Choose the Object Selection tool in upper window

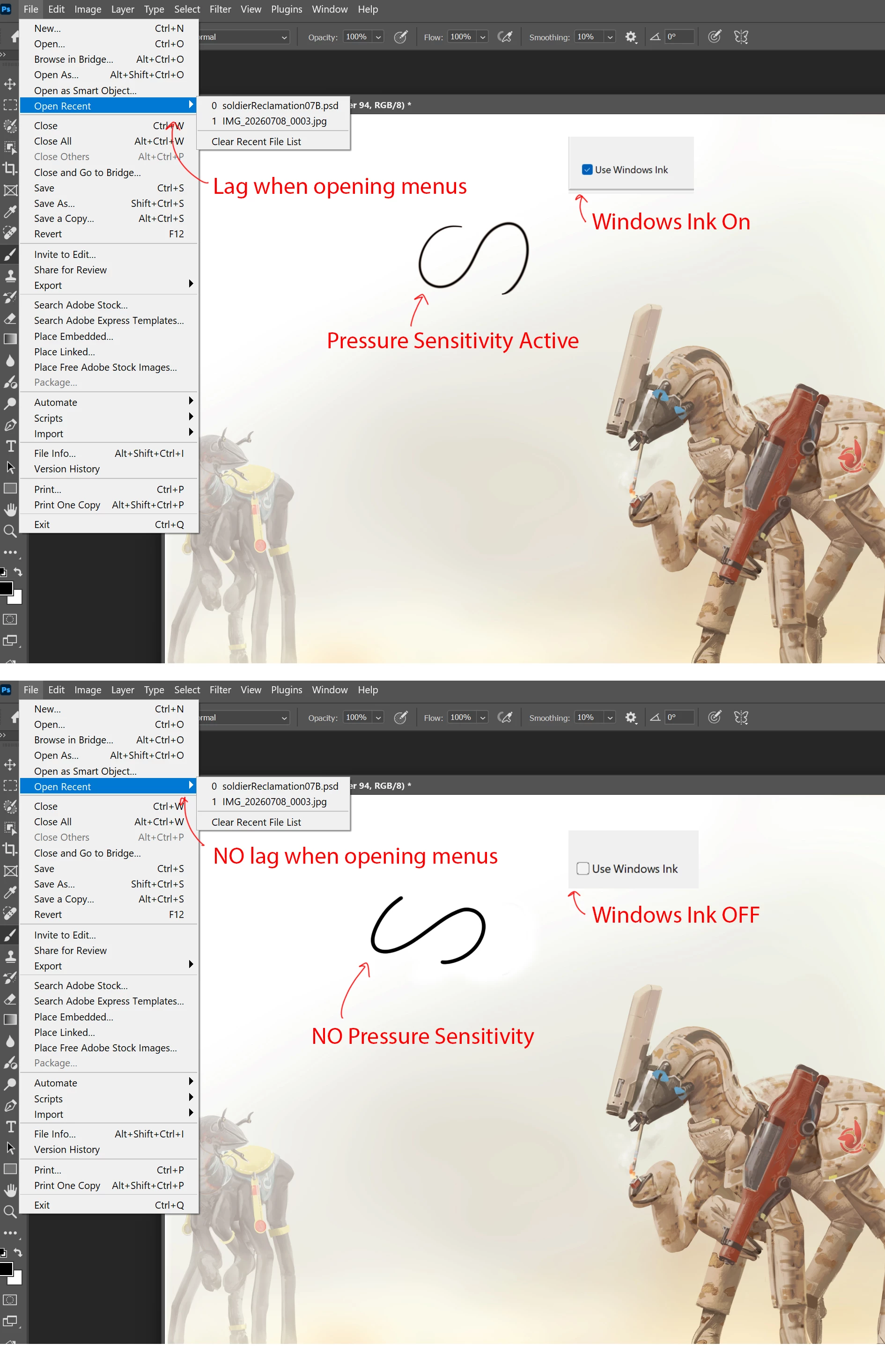click(10, 147)
